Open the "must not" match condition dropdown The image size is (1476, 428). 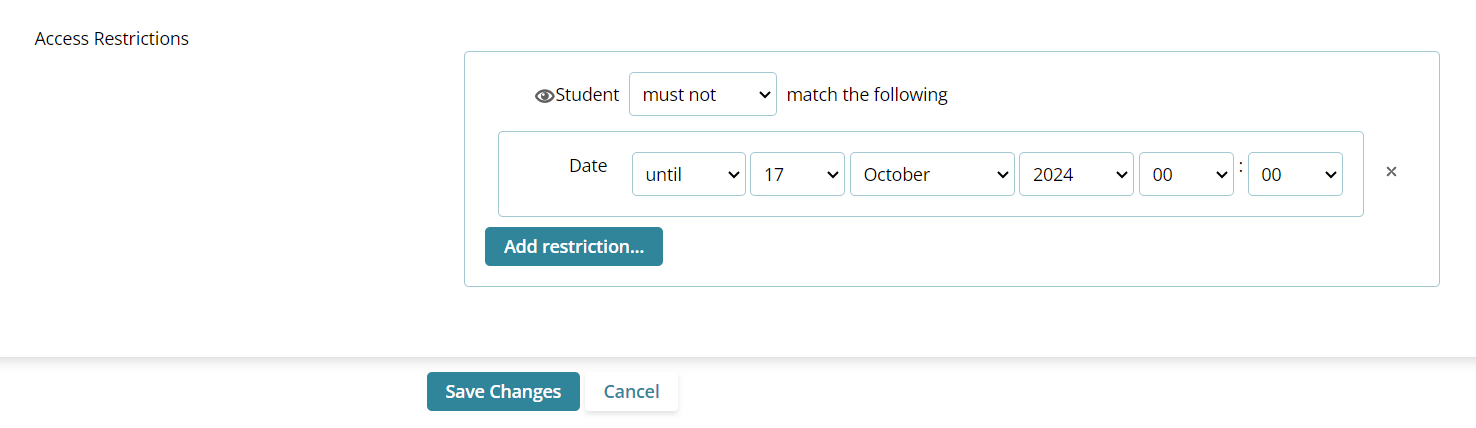click(702, 95)
